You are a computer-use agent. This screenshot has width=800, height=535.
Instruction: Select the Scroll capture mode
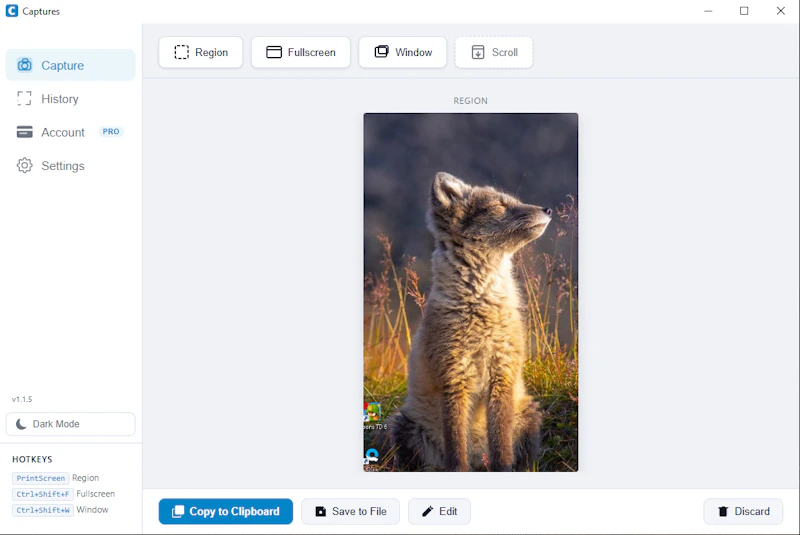494,52
